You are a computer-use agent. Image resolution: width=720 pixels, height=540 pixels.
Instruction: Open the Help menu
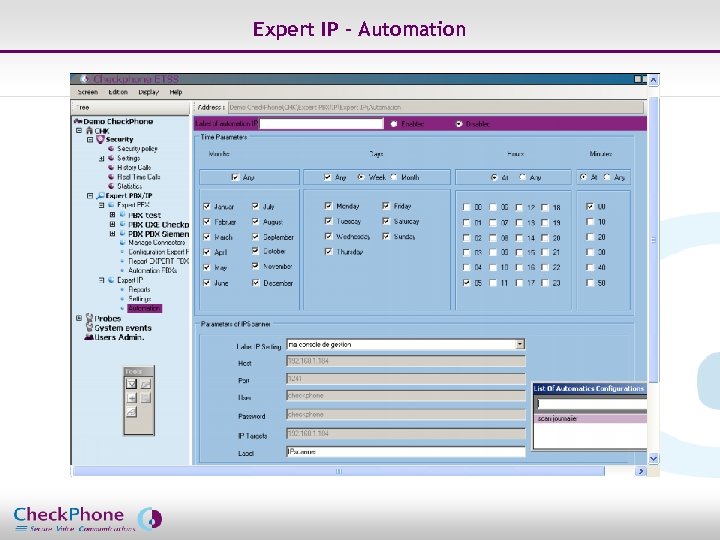tap(176, 92)
